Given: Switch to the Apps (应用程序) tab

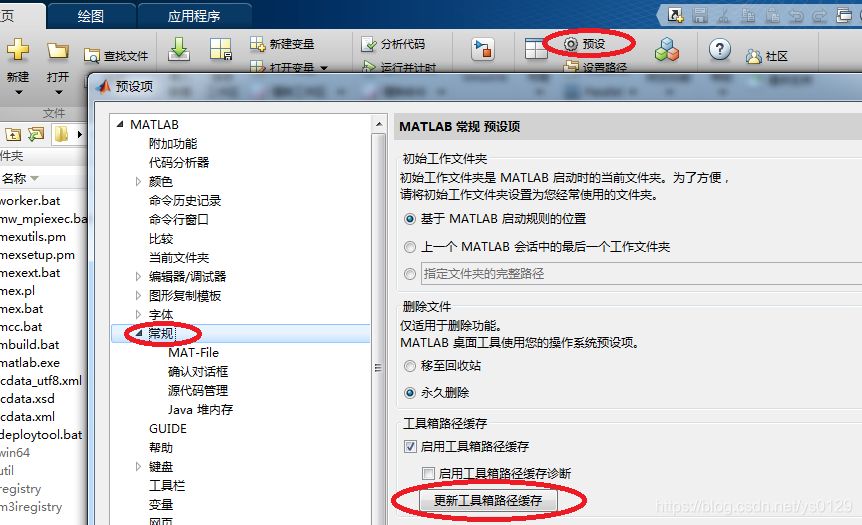Looking at the screenshot, I should pos(194,16).
